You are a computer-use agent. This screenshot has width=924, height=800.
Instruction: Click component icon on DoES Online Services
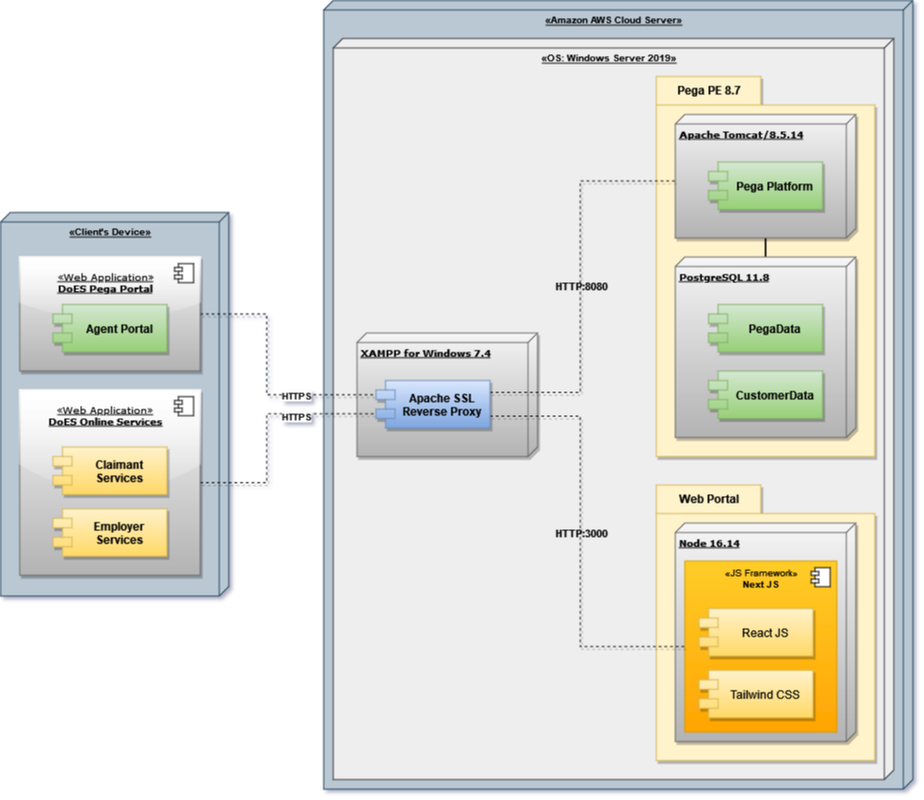coord(184,406)
